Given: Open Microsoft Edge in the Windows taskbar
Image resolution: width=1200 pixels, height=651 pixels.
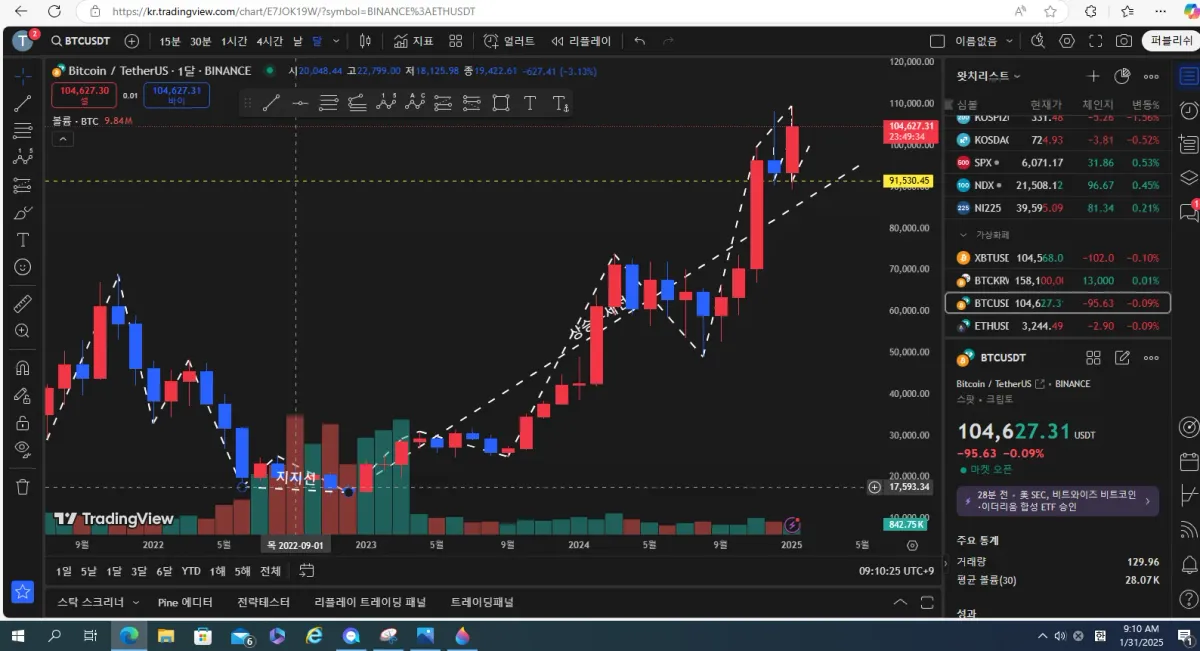Looking at the screenshot, I should click(129, 635).
